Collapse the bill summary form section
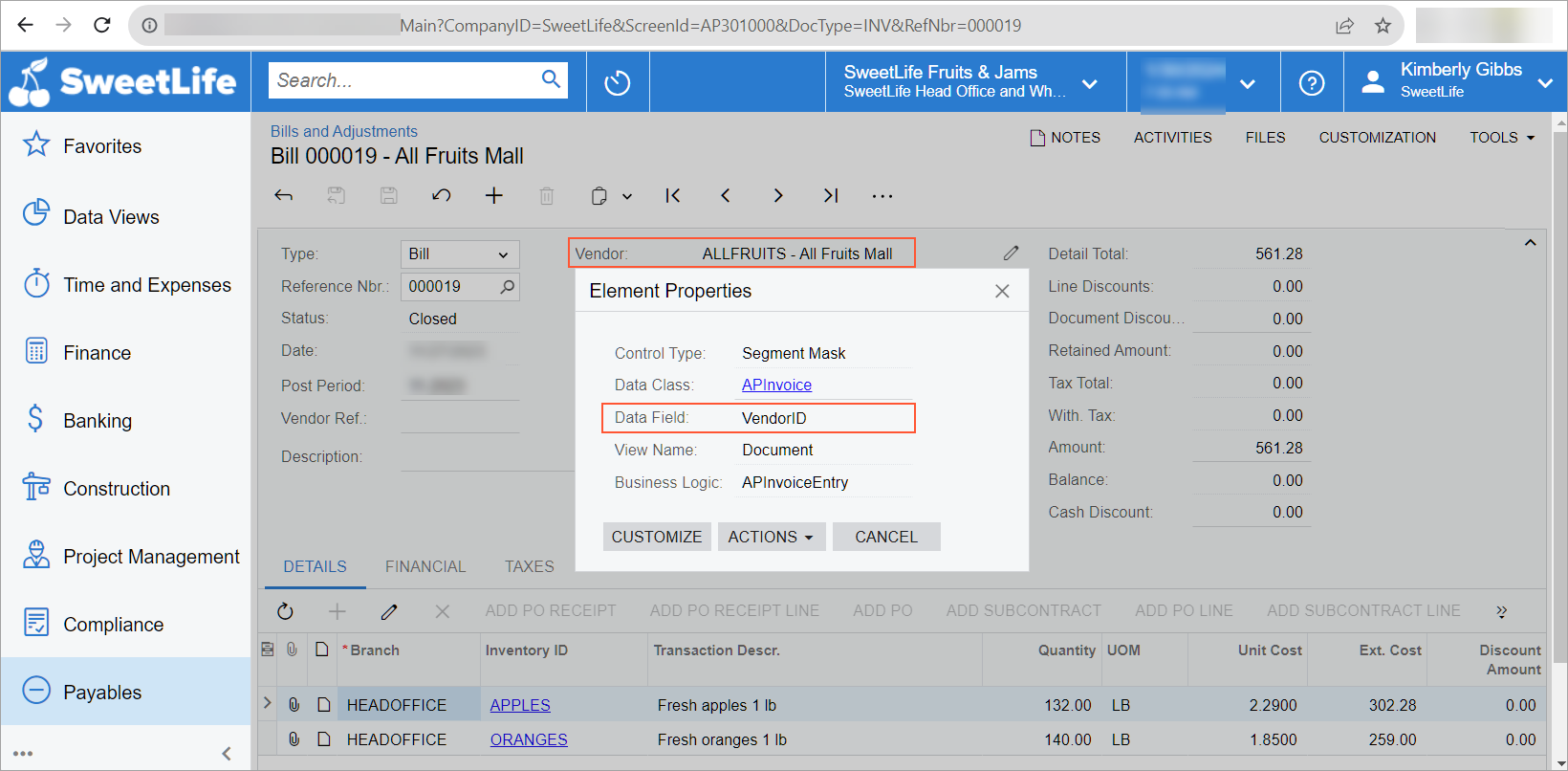The width and height of the screenshot is (1568, 771). [x=1530, y=243]
